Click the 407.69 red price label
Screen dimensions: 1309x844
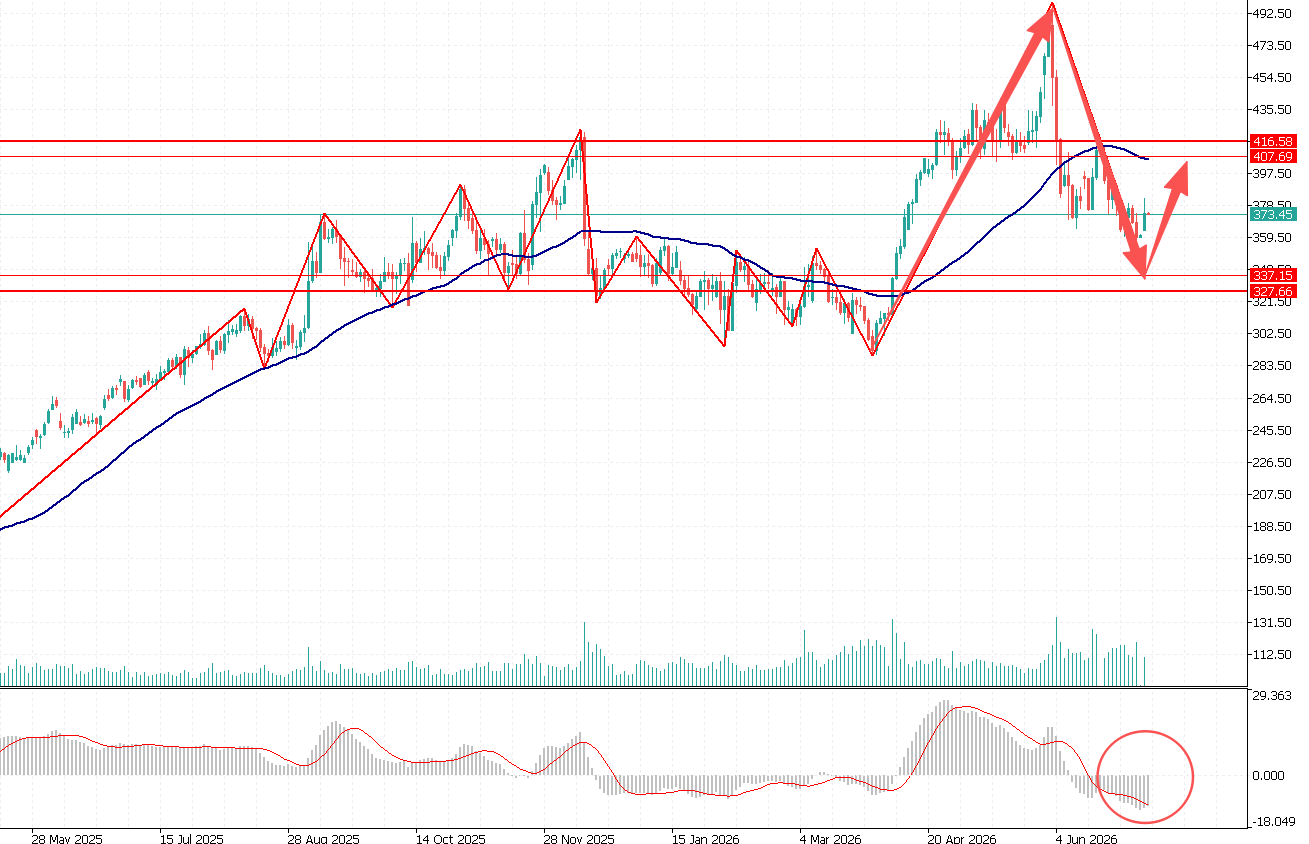tap(1274, 157)
